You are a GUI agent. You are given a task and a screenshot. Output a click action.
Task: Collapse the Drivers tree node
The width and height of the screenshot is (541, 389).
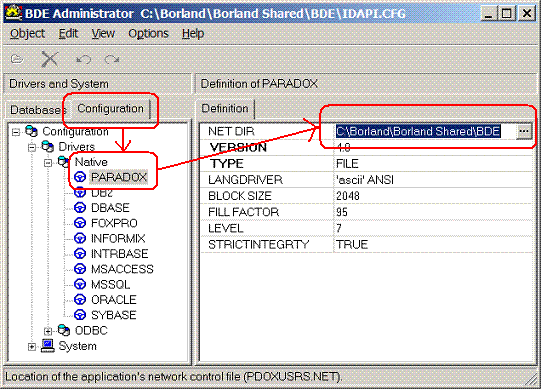tap(32, 147)
